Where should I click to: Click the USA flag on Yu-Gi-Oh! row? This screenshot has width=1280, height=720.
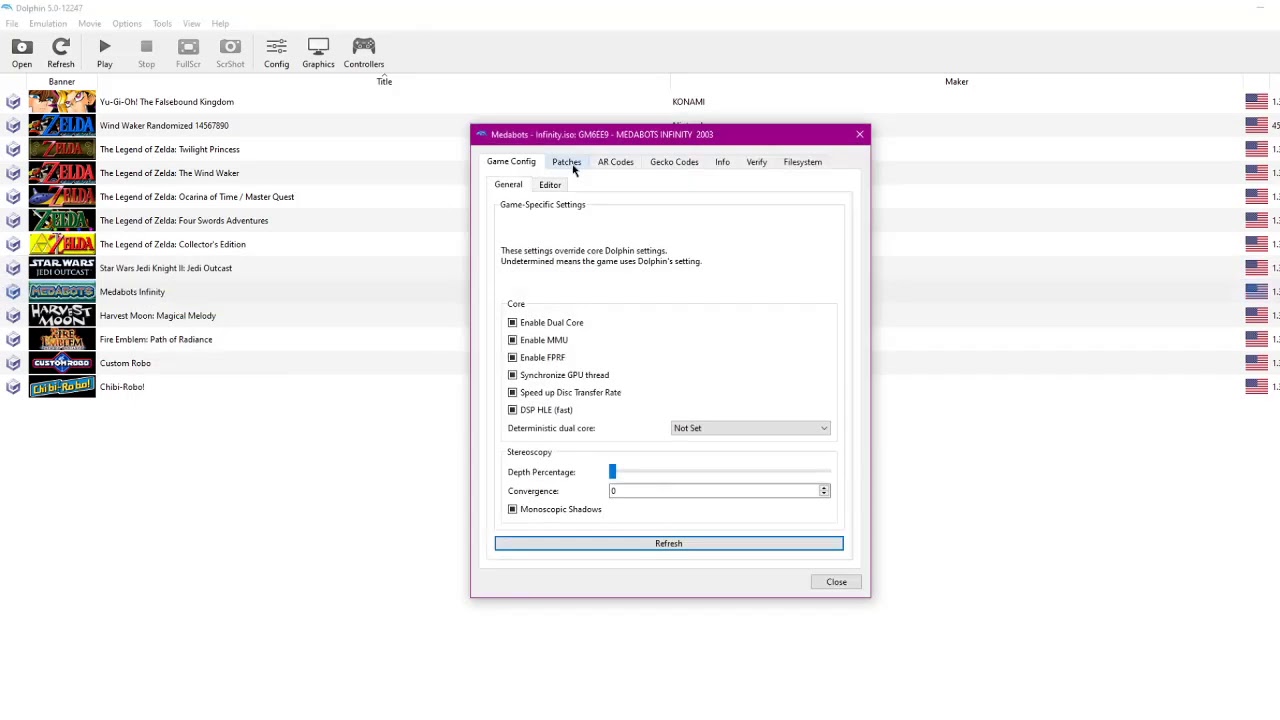point(1257,102)
